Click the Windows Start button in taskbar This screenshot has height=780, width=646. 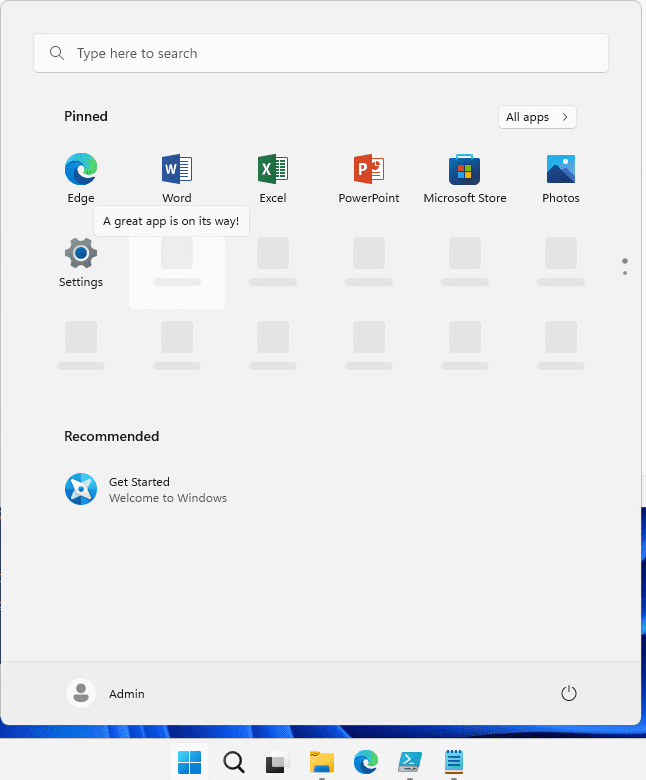189,762
